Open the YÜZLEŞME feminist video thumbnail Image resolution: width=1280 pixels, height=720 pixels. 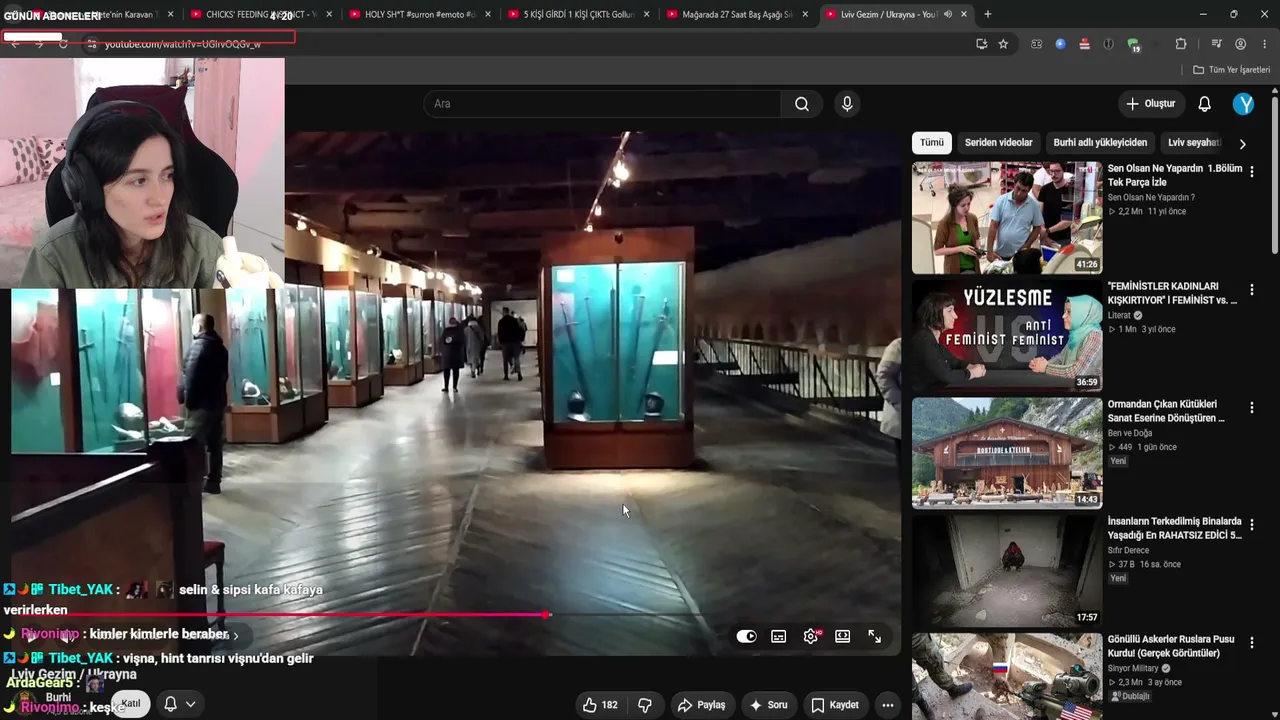[1007, 335]
